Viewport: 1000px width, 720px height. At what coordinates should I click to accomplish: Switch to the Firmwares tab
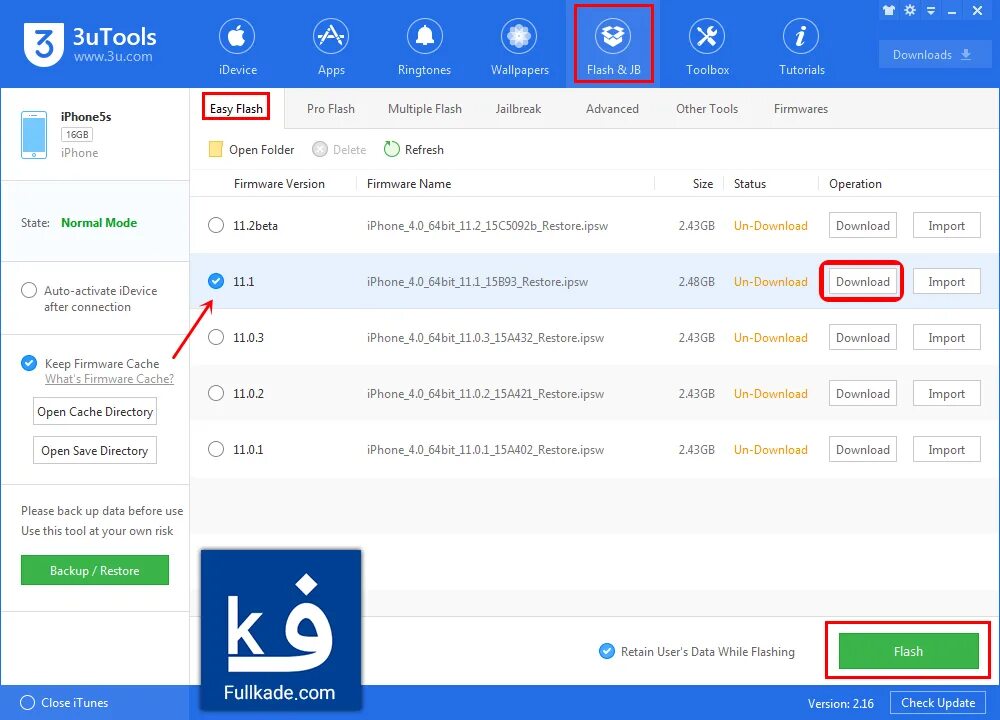(x=800, y=108)
